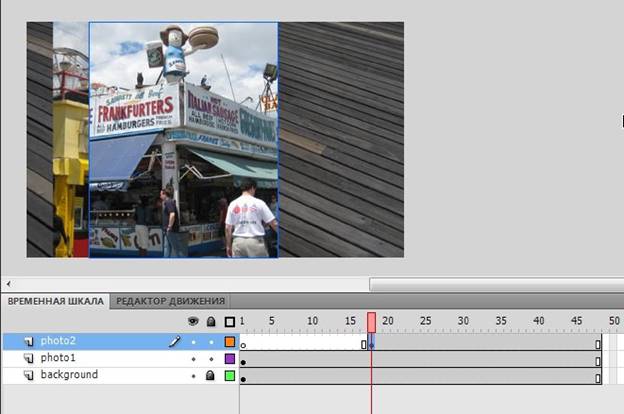The height and width of the screenshot is (414, 624).
Task: Click the red playhead marker
Action: pos(371,322)
